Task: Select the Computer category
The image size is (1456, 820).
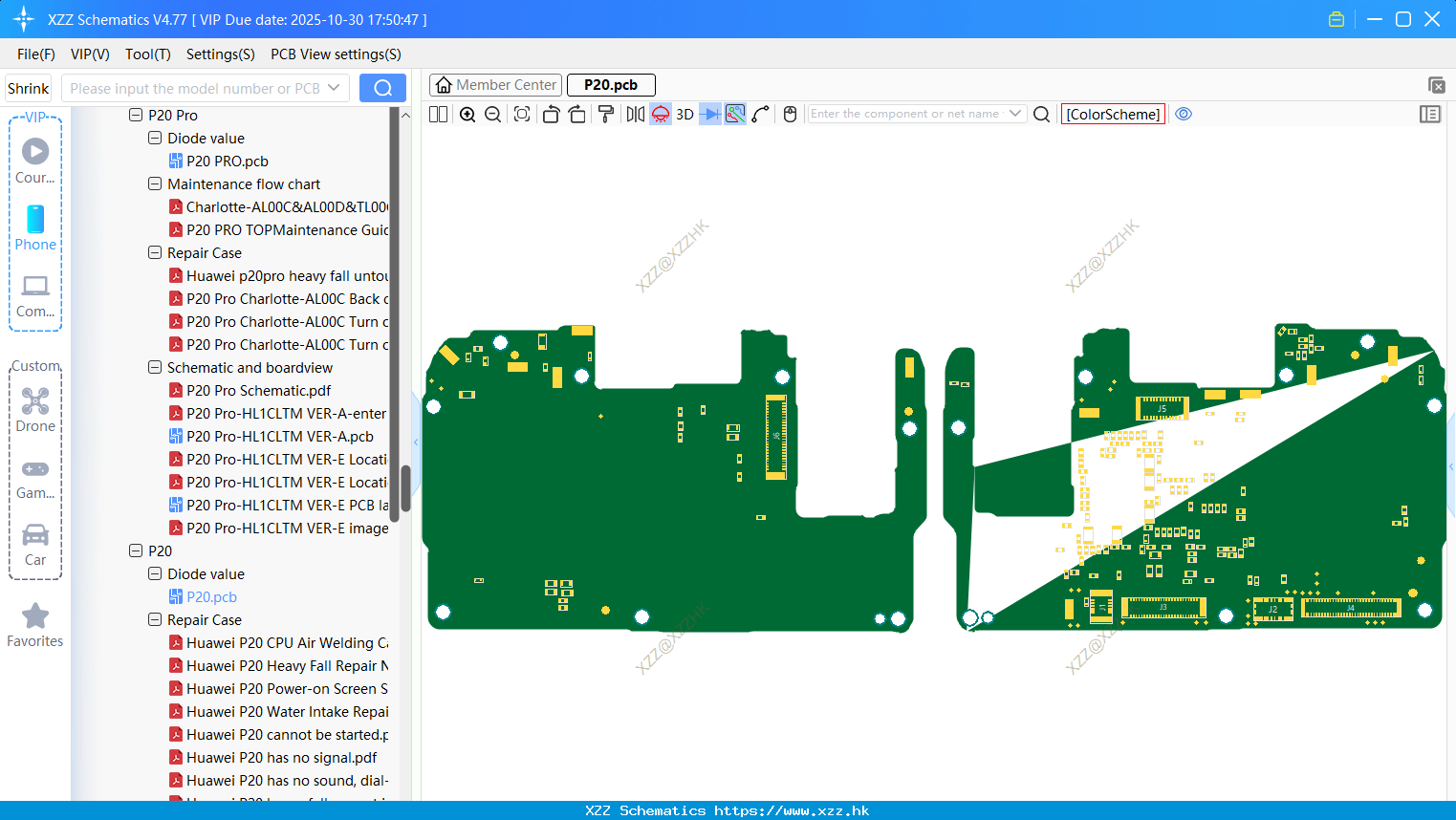Action: point(35,295)
